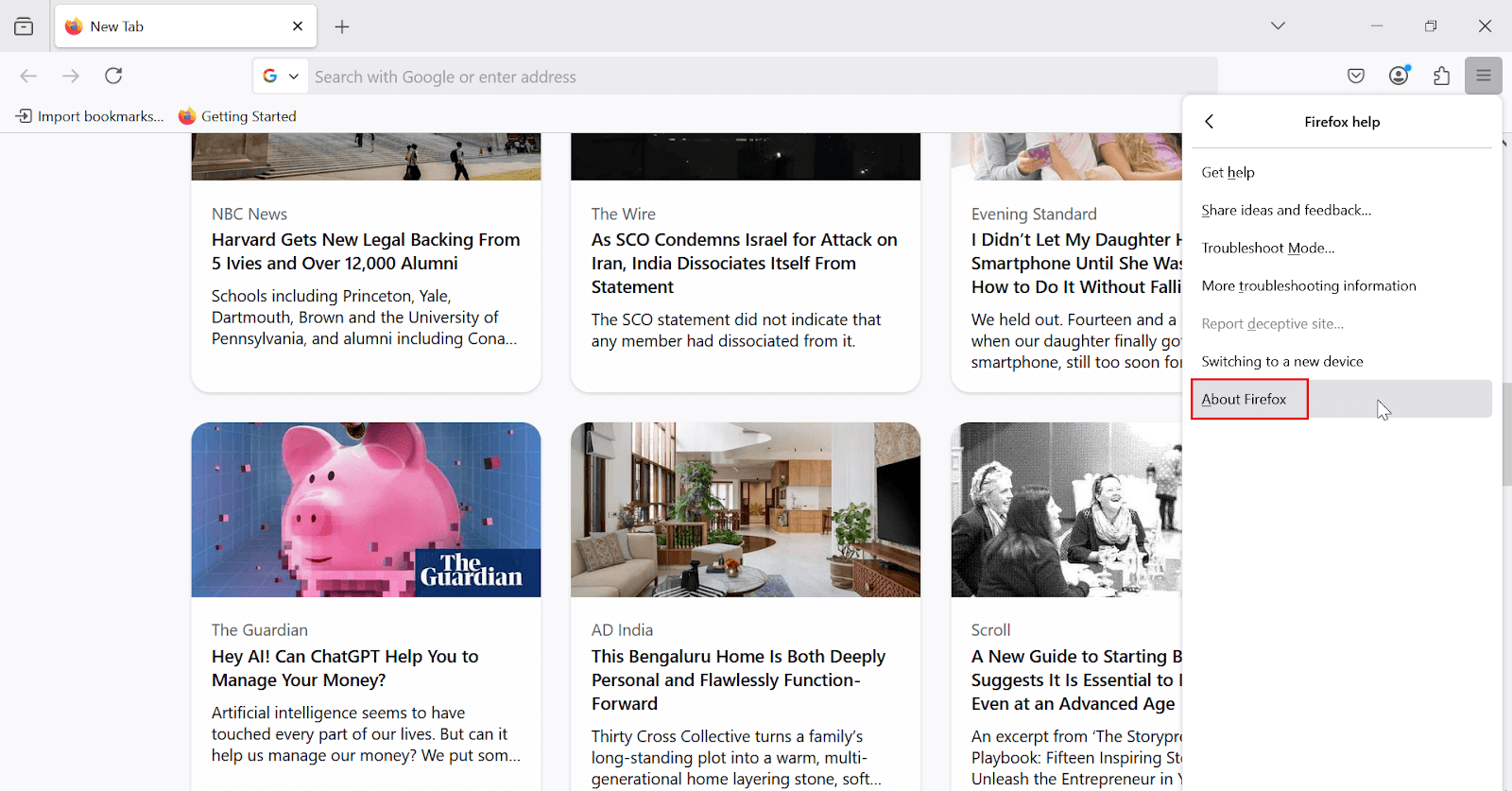Open the Firefox hamburger application menu
Screen dimensions: 1512x791
1483,76
